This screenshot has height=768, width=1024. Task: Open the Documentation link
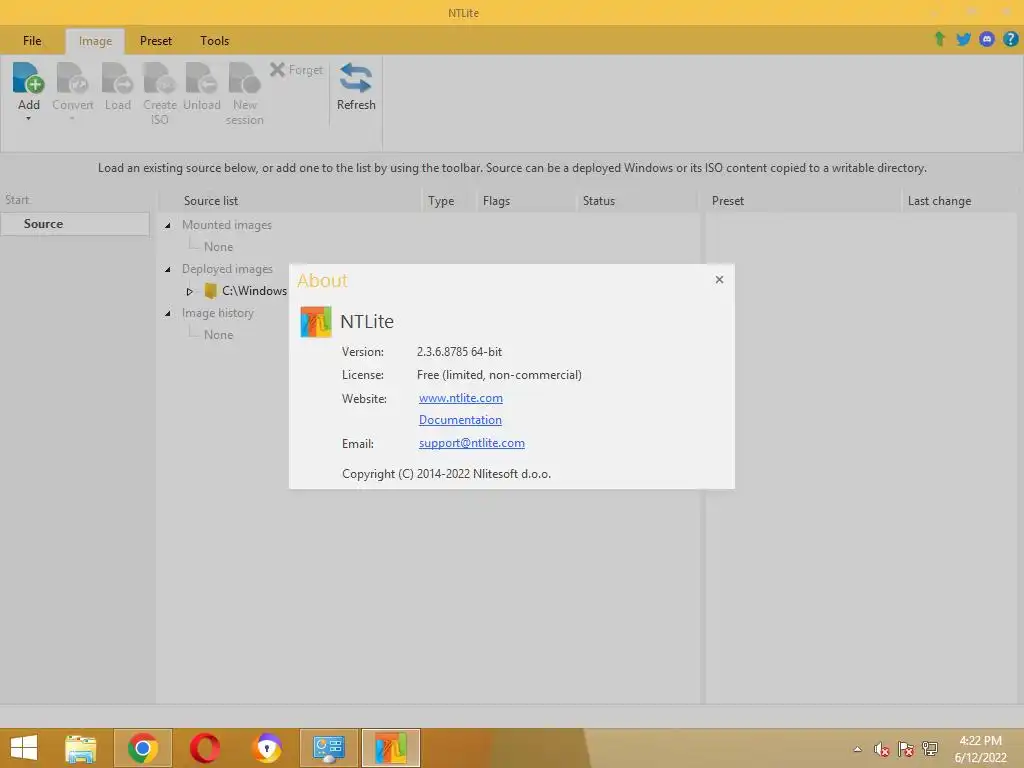pos(460,420)
